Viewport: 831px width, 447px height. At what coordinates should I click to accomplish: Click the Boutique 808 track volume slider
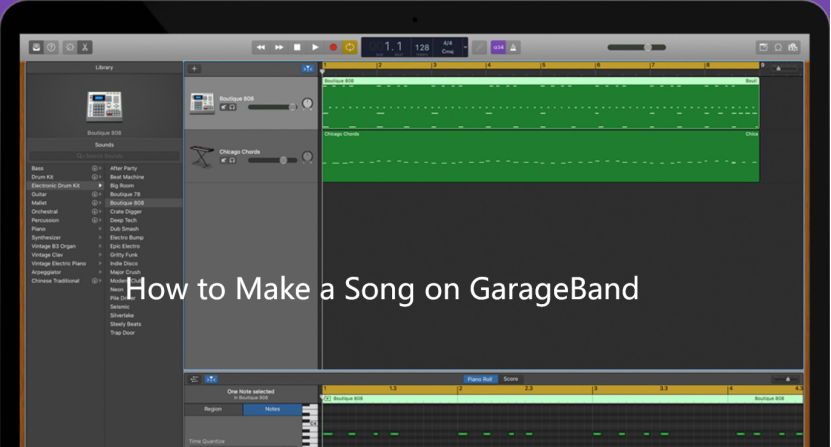(272, 107)
